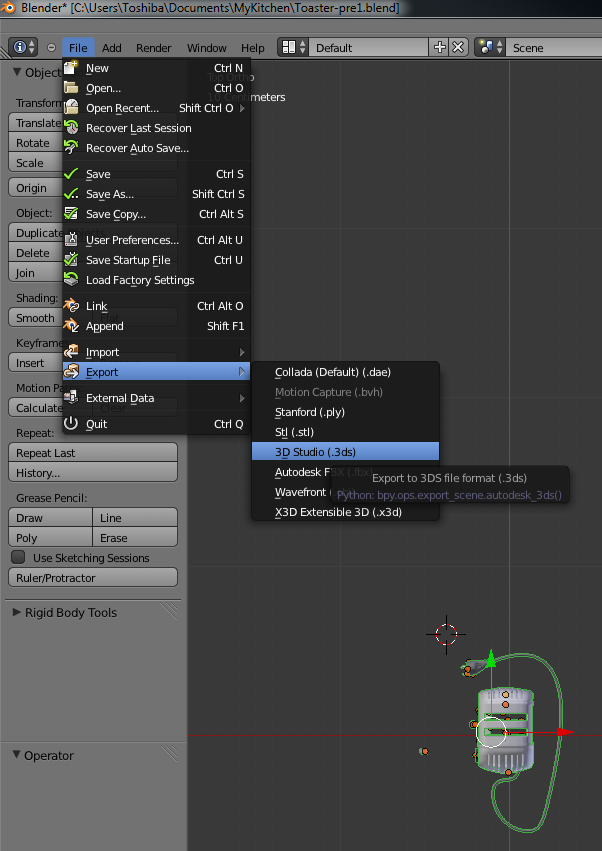This screenshot has width=602, height=851.
Task: Click the Grease Pencil Line button
Action: point(135,518)
